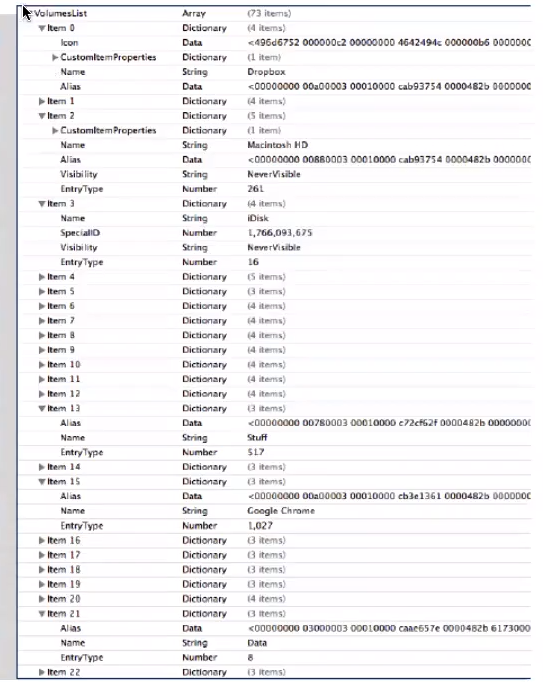
Task: Click NeverVisible value under Item 3
Action: [274, 247]
